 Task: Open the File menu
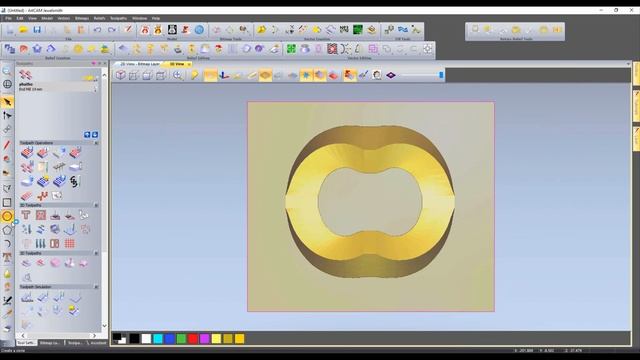click(x=8, y=18)
